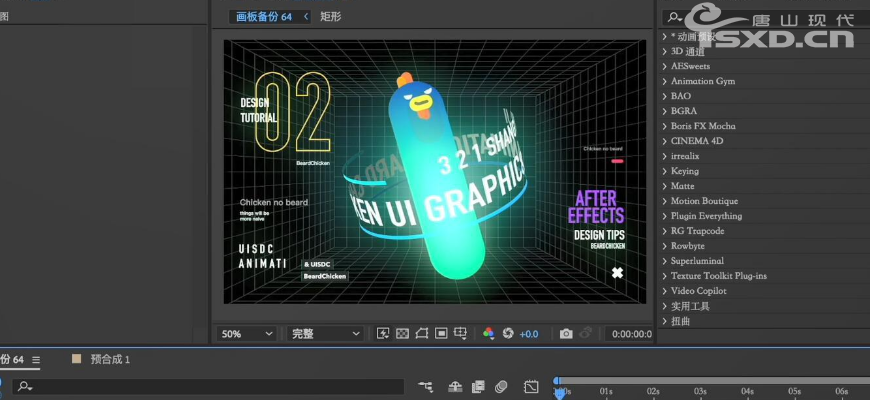Toggle mask and shape path visibility
Image resolution: width=870 pixels, height=400 pixels.
[422, 333]
